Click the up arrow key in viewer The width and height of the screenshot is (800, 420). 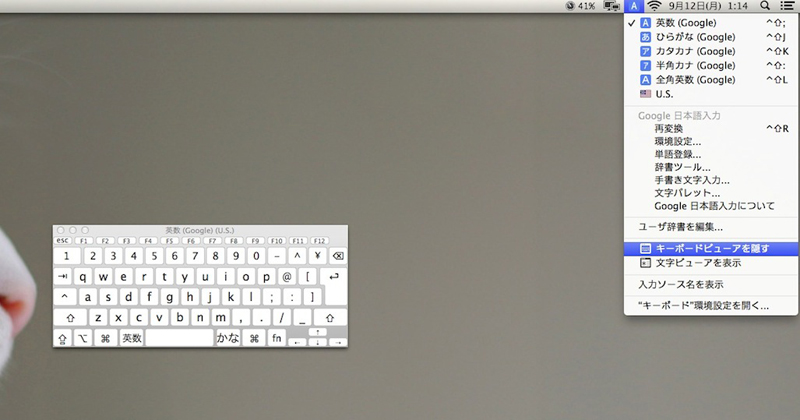click(x=317, y=333)
